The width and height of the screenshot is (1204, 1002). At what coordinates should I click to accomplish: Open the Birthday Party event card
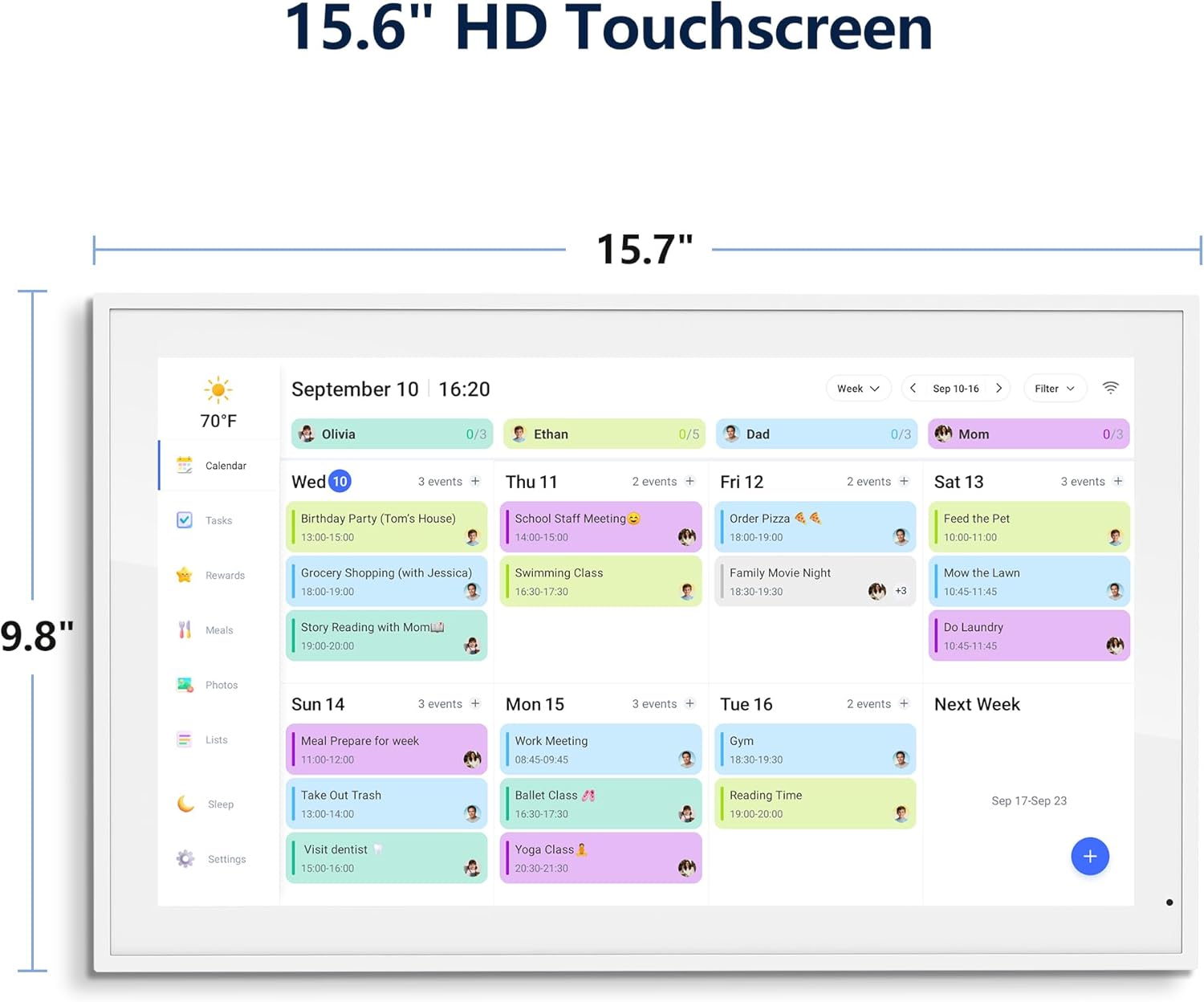(386, 527)
